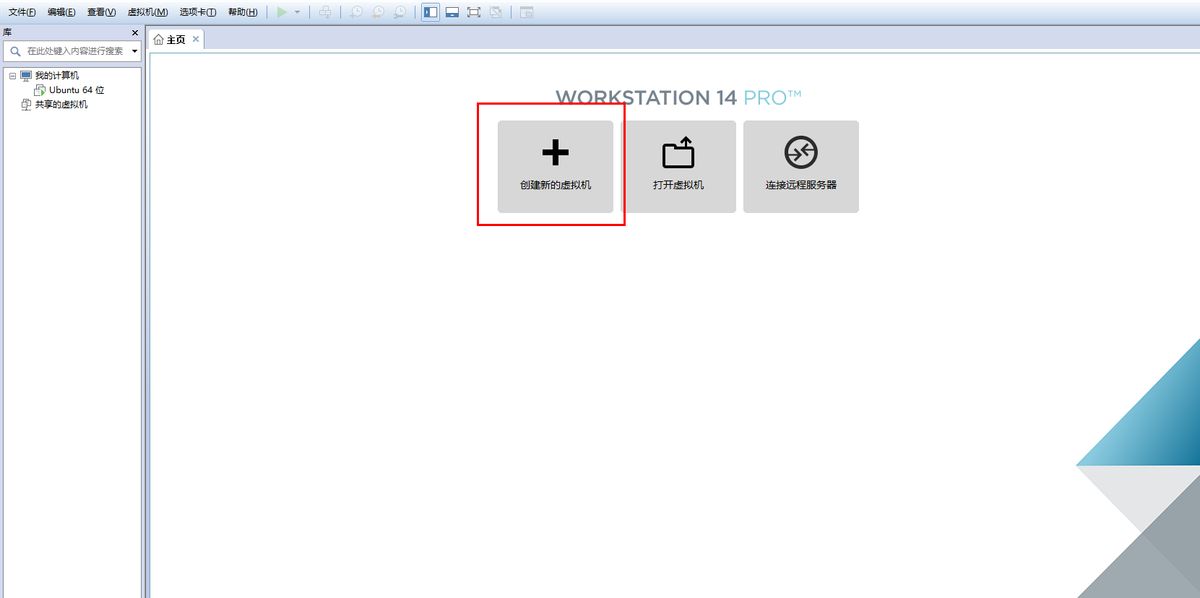The width and height of the screenshot is (1200, 598).
Task: Switch to full screen mode icon
Action: [474, 12]
